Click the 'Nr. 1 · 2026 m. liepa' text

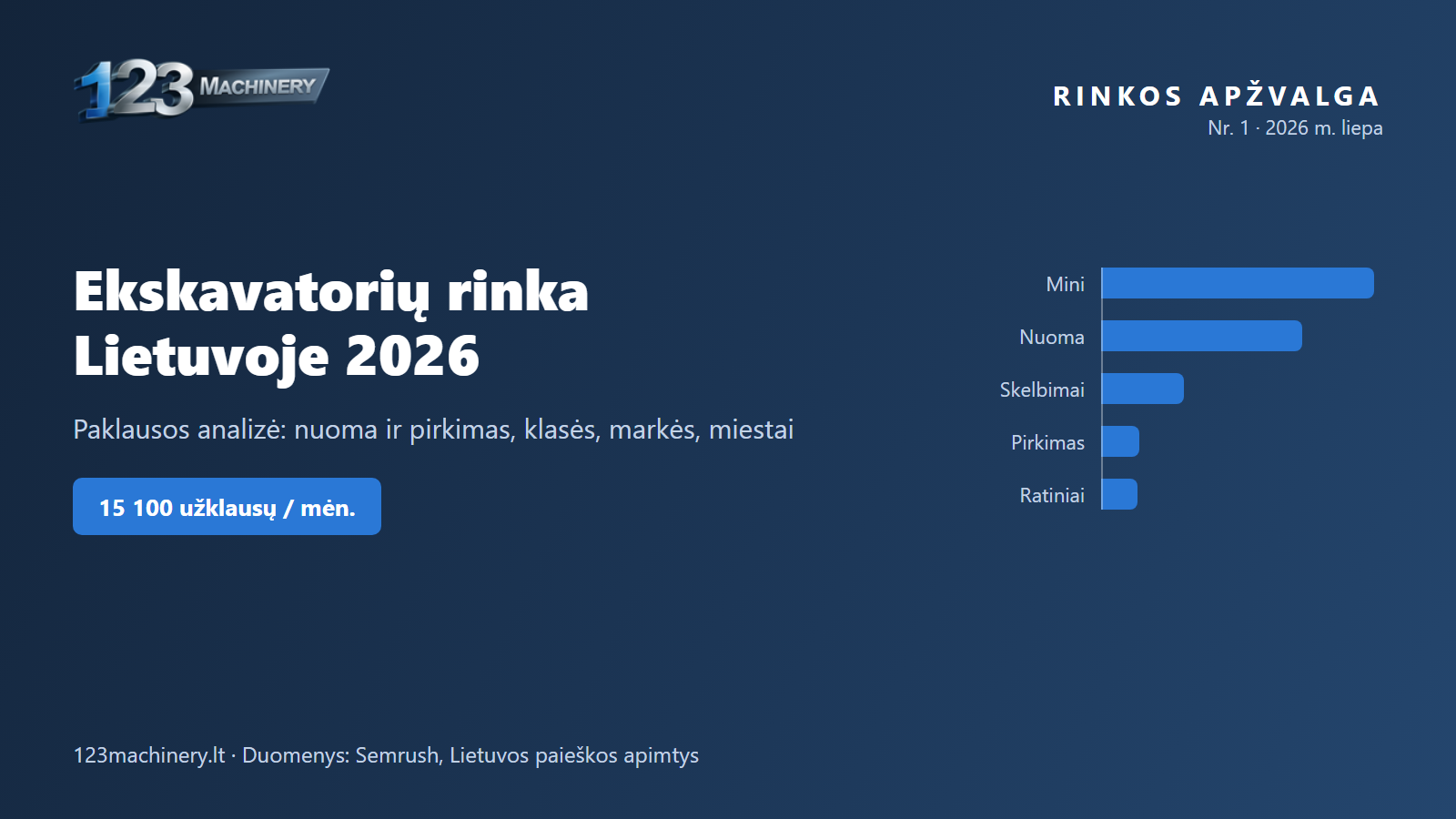point(1295,128)
